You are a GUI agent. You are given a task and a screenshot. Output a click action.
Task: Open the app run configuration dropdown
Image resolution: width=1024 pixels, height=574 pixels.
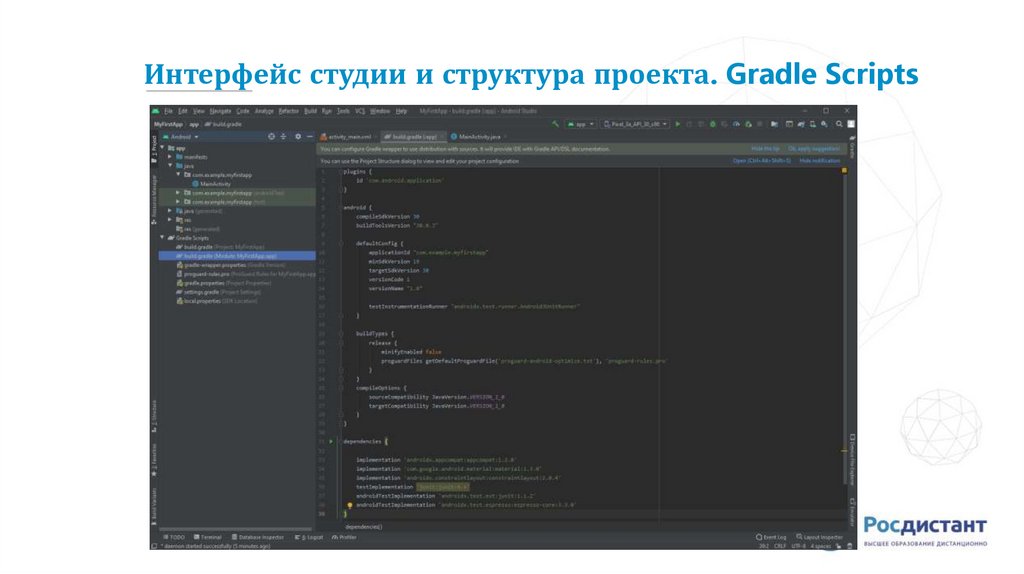[x=580, y=124]
